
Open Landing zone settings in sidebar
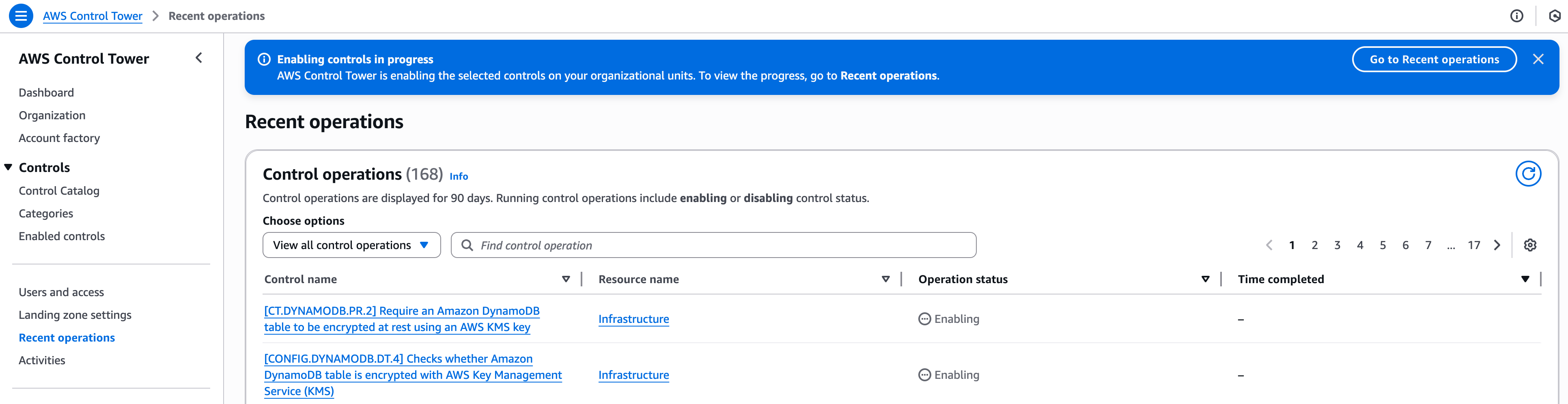pyautogui.click(x=75, y=315)
